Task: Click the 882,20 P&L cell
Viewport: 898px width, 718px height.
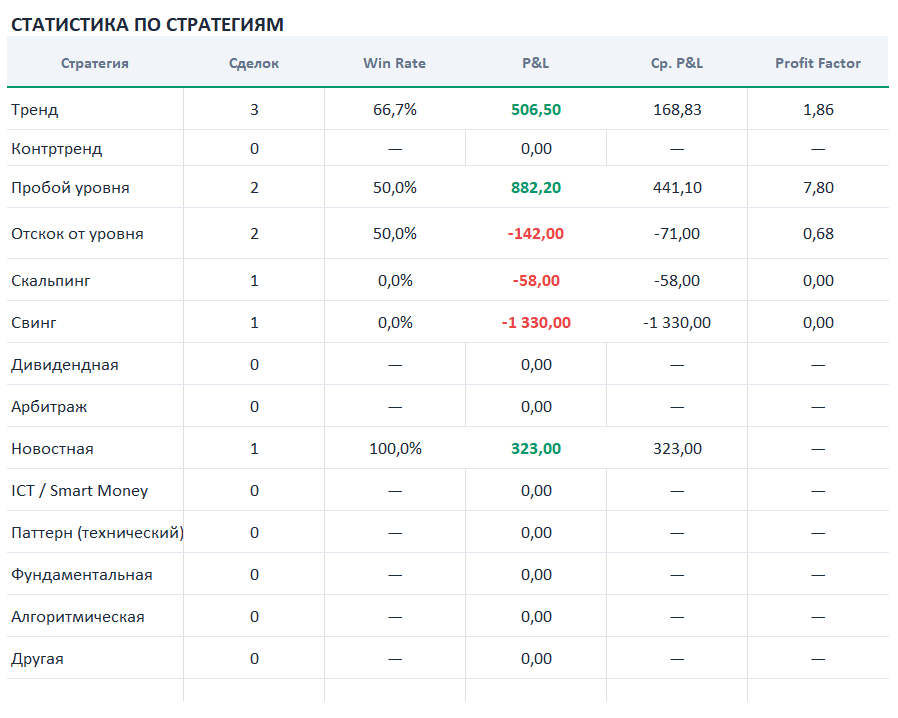Action: 536,187
